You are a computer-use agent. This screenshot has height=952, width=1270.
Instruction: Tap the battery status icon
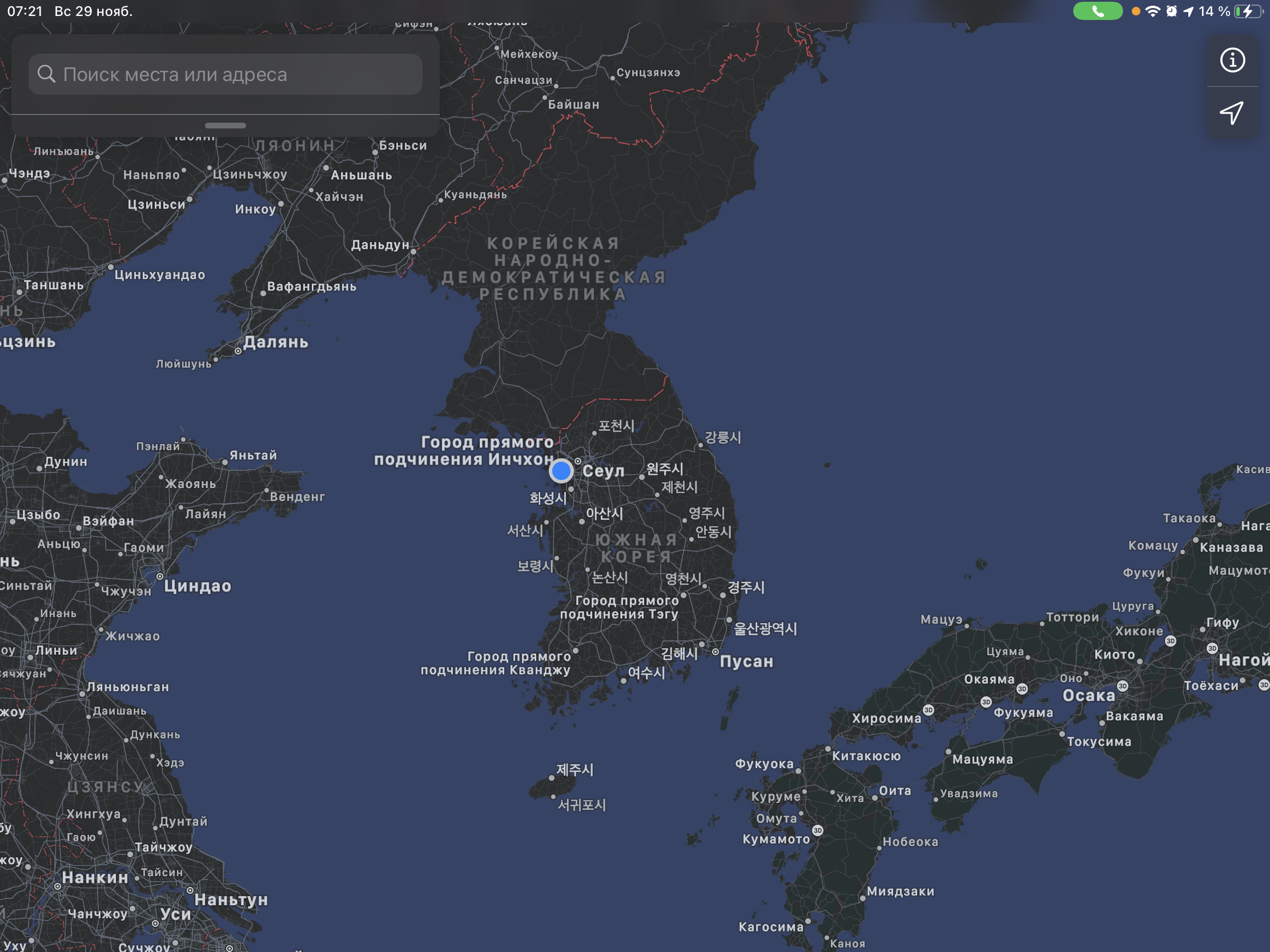click(x=1247, y=11)
